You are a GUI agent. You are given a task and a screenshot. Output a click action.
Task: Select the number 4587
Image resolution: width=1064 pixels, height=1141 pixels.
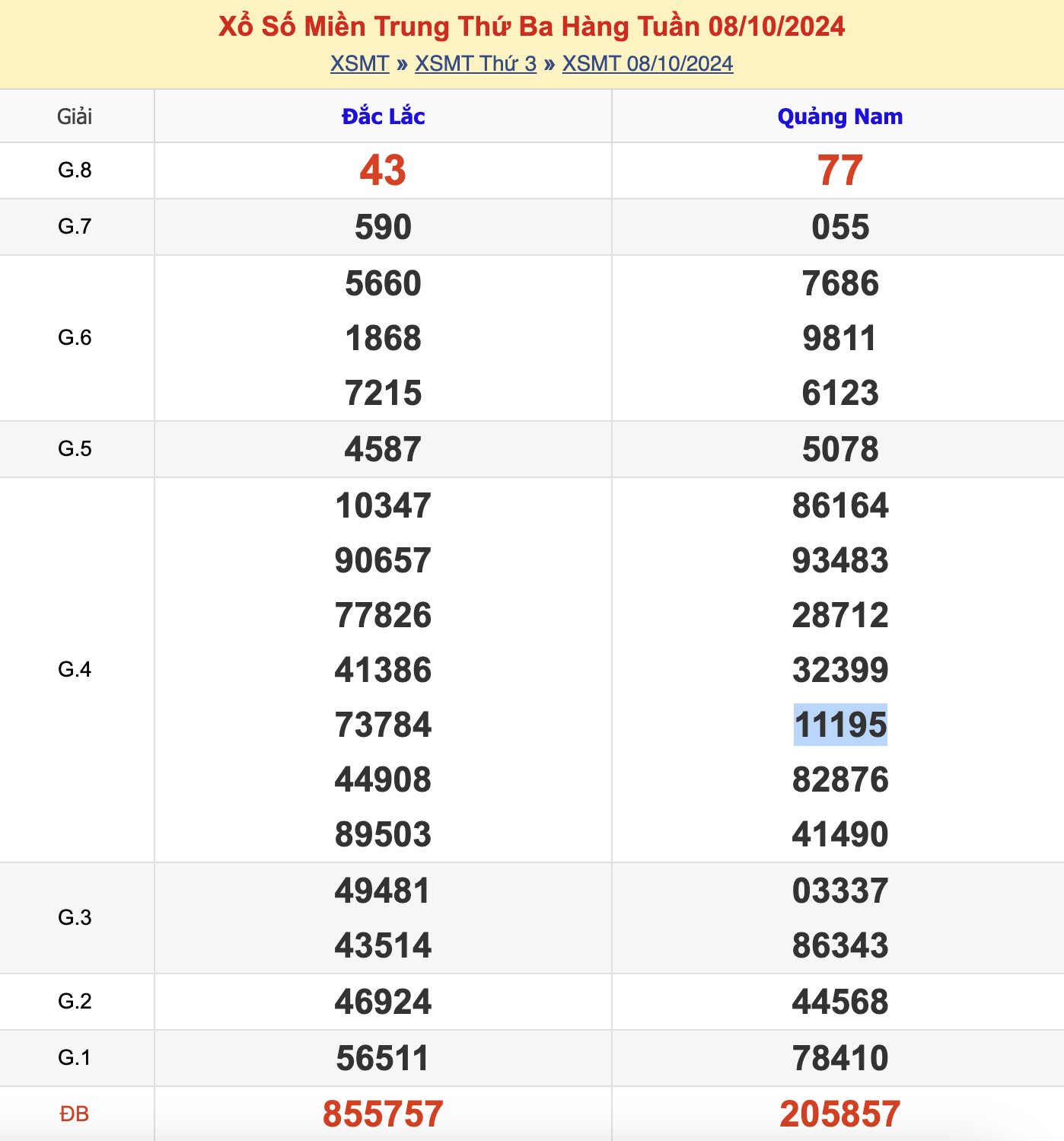point(383,449)
